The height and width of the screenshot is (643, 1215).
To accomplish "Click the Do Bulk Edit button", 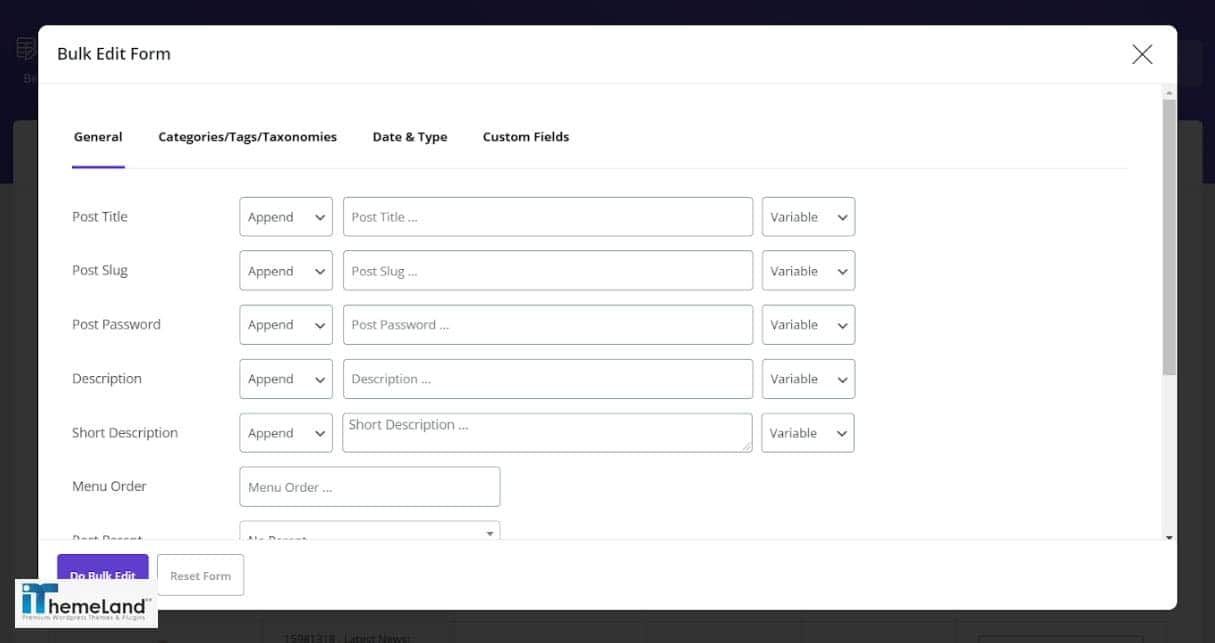I will (102, 575).
